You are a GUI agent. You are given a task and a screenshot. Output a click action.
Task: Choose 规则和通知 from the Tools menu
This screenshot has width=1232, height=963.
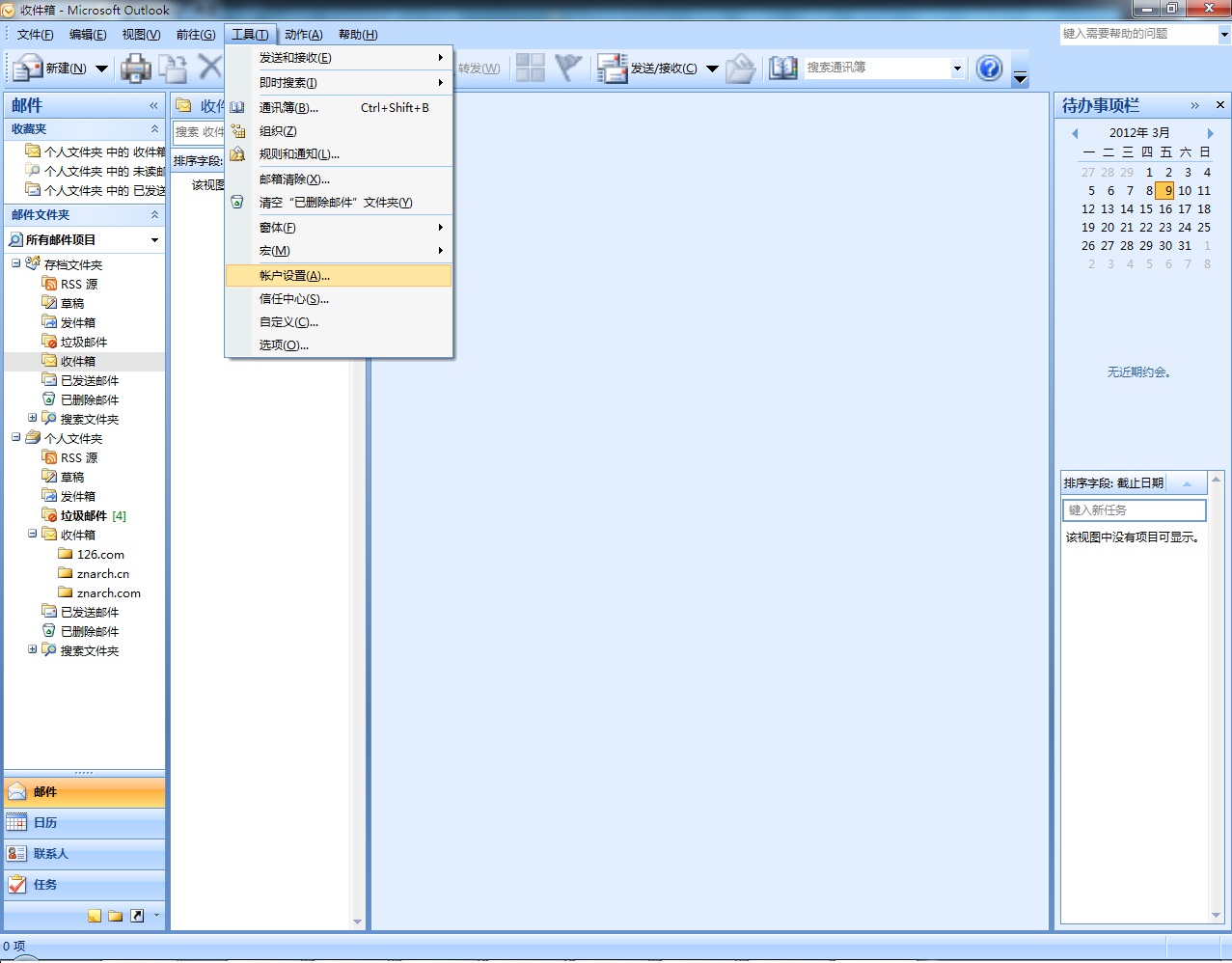[339, 154]
